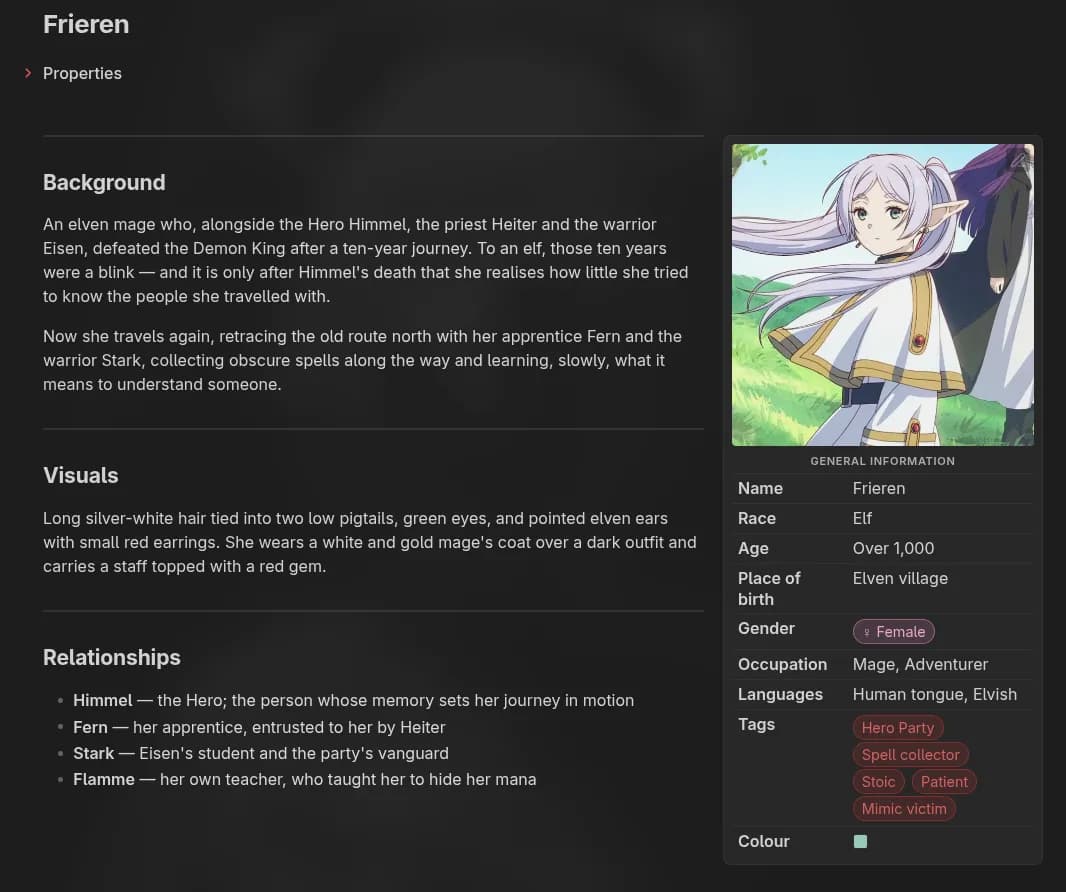Click the Relationships heading
The image size is (1066, 892).
point(112,657)
